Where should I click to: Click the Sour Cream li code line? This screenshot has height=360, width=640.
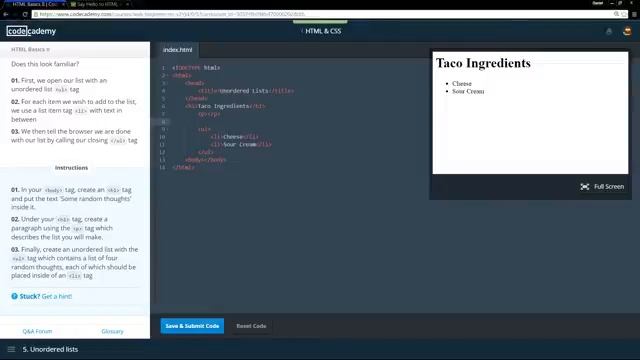241,144
